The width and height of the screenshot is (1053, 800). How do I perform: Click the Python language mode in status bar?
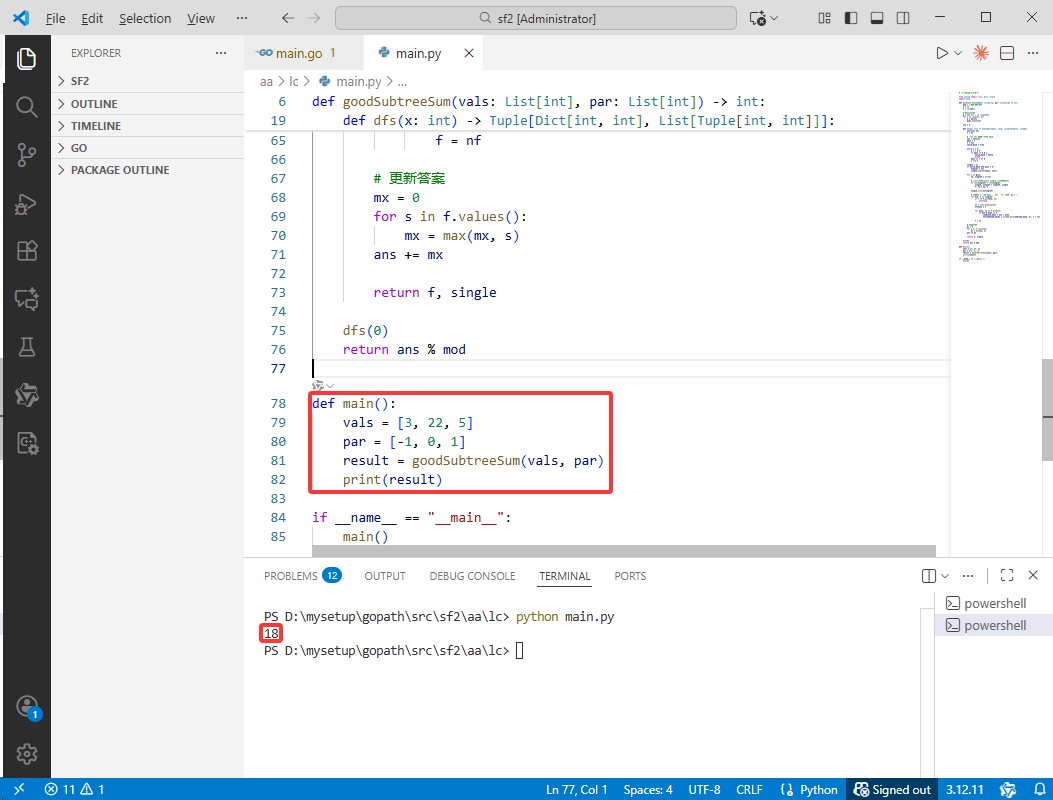(x=809, y=789)
